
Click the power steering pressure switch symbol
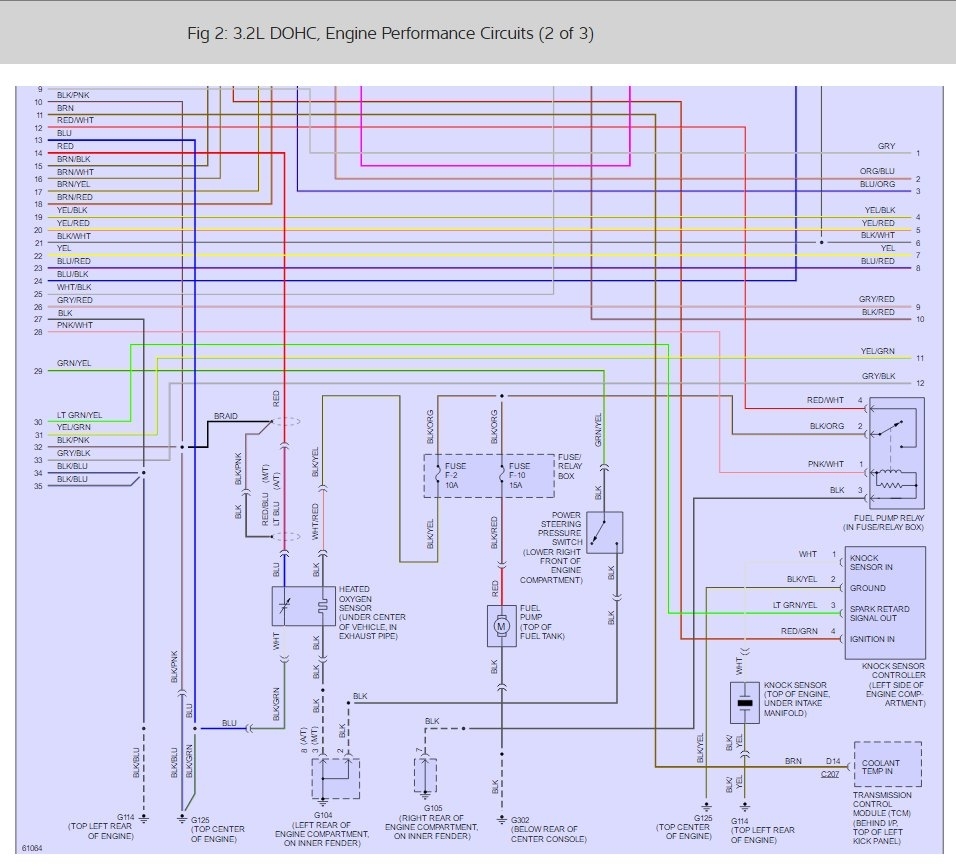tap(604, 532)
